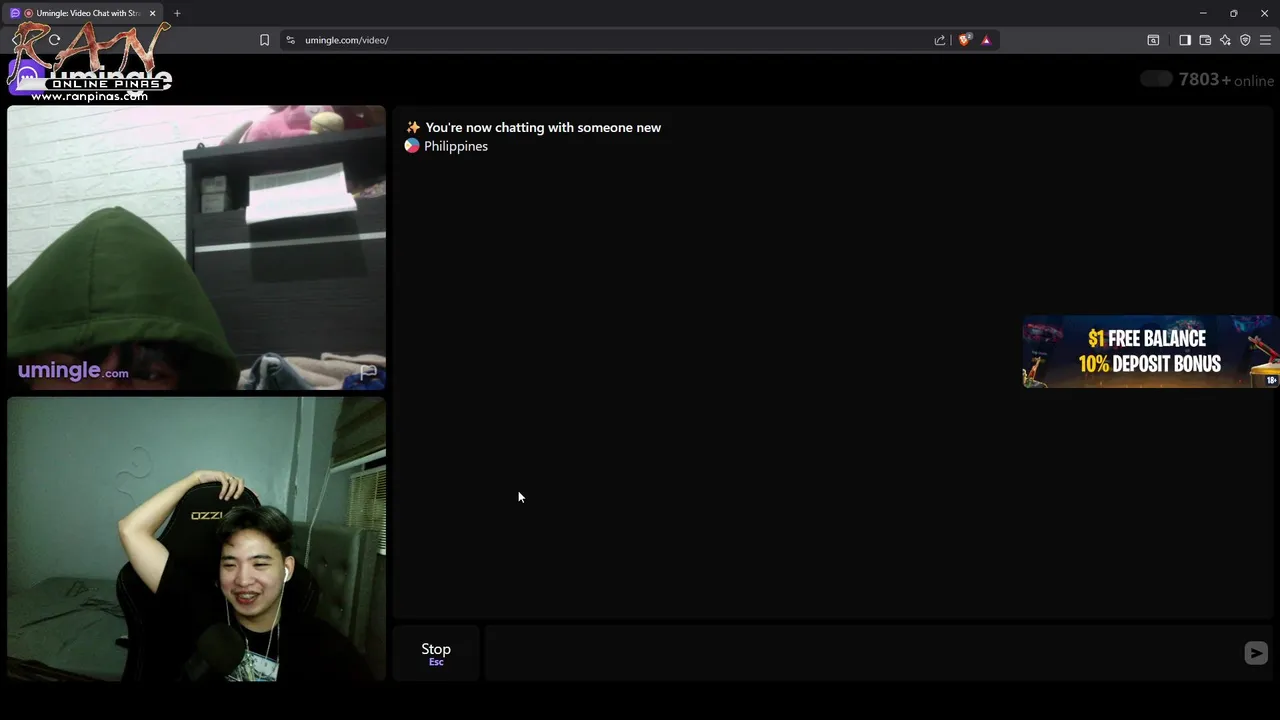Restore down the browser window
The height and width of the screenshot is (720, 1280).
(1233, 13)
